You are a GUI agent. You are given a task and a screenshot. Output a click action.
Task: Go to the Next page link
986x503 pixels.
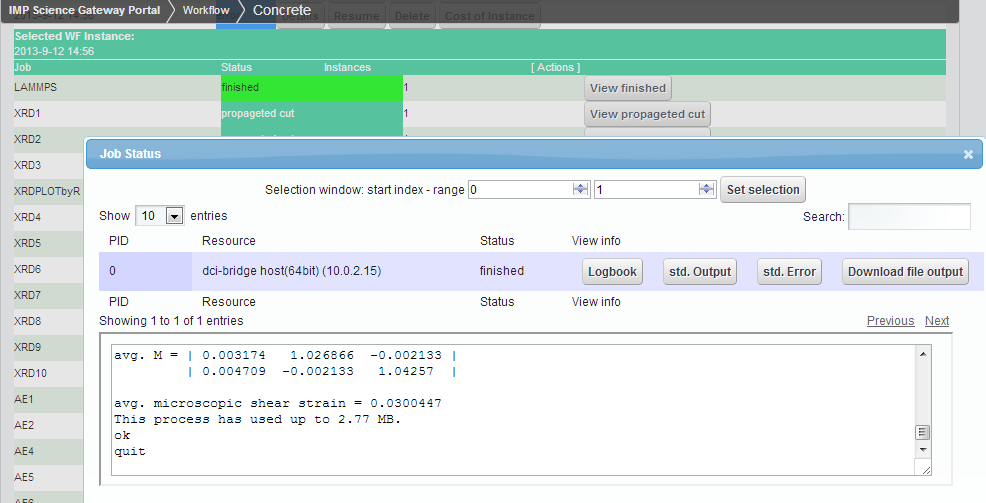coord(937,321)
